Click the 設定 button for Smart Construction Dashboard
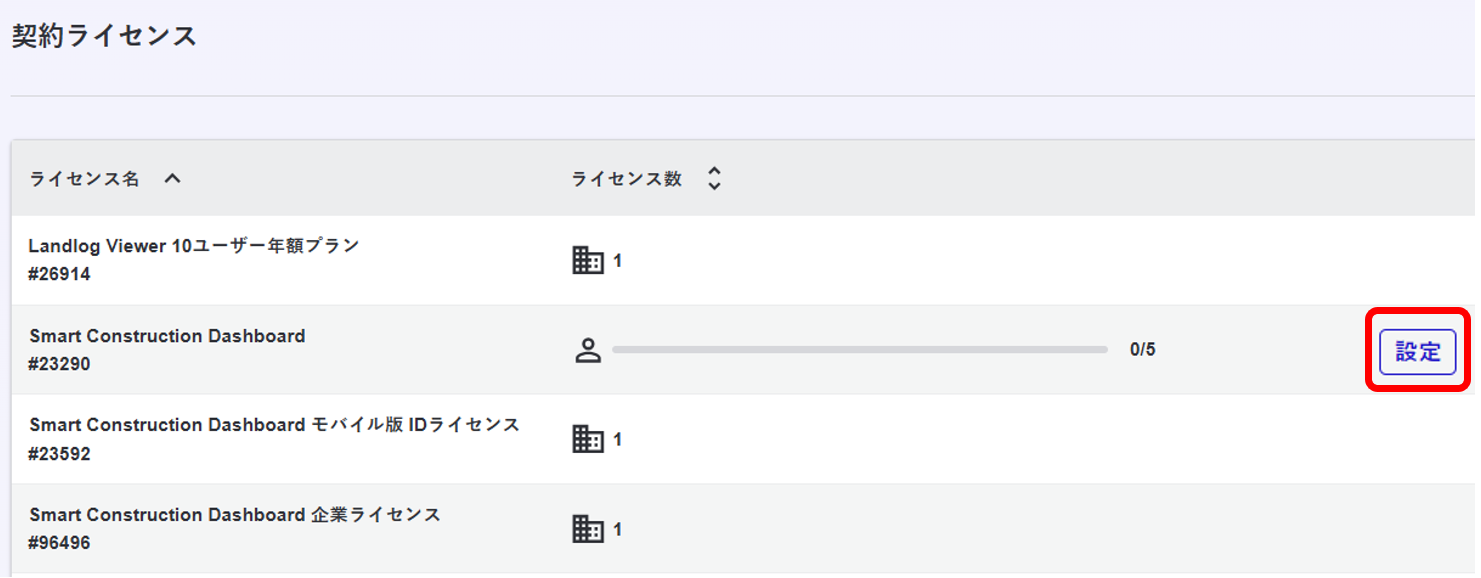Screen dimensions: 1481x578 (1417, 352)
